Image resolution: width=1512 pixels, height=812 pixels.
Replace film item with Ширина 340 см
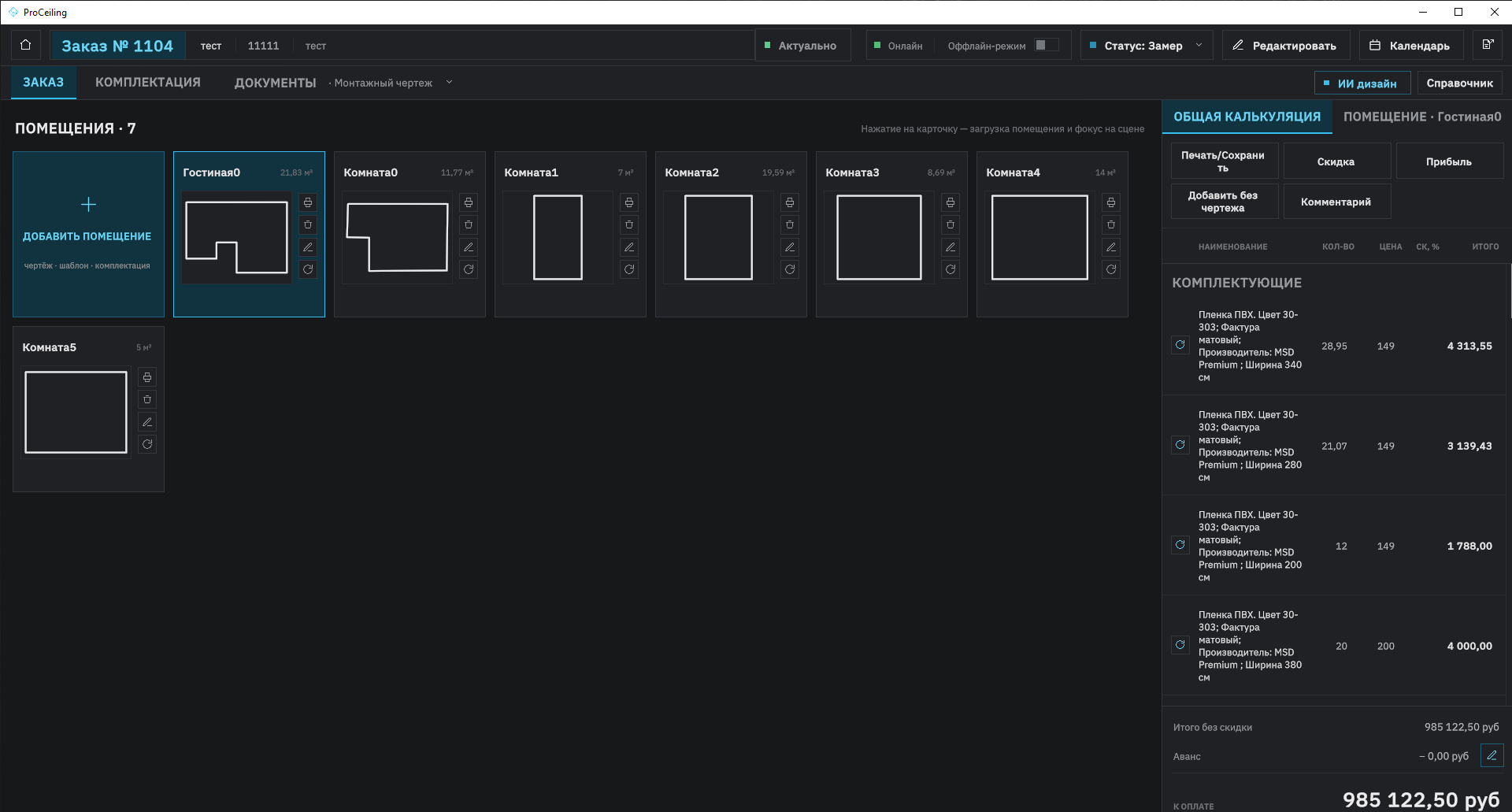1180,345
